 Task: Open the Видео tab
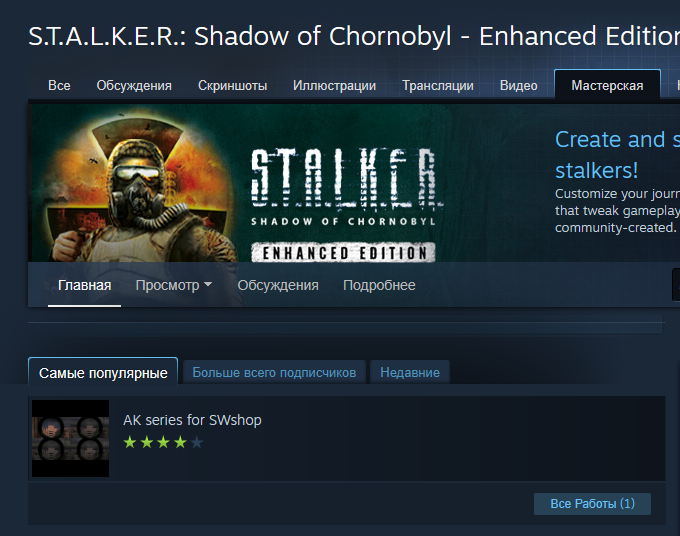coord(519,85)
